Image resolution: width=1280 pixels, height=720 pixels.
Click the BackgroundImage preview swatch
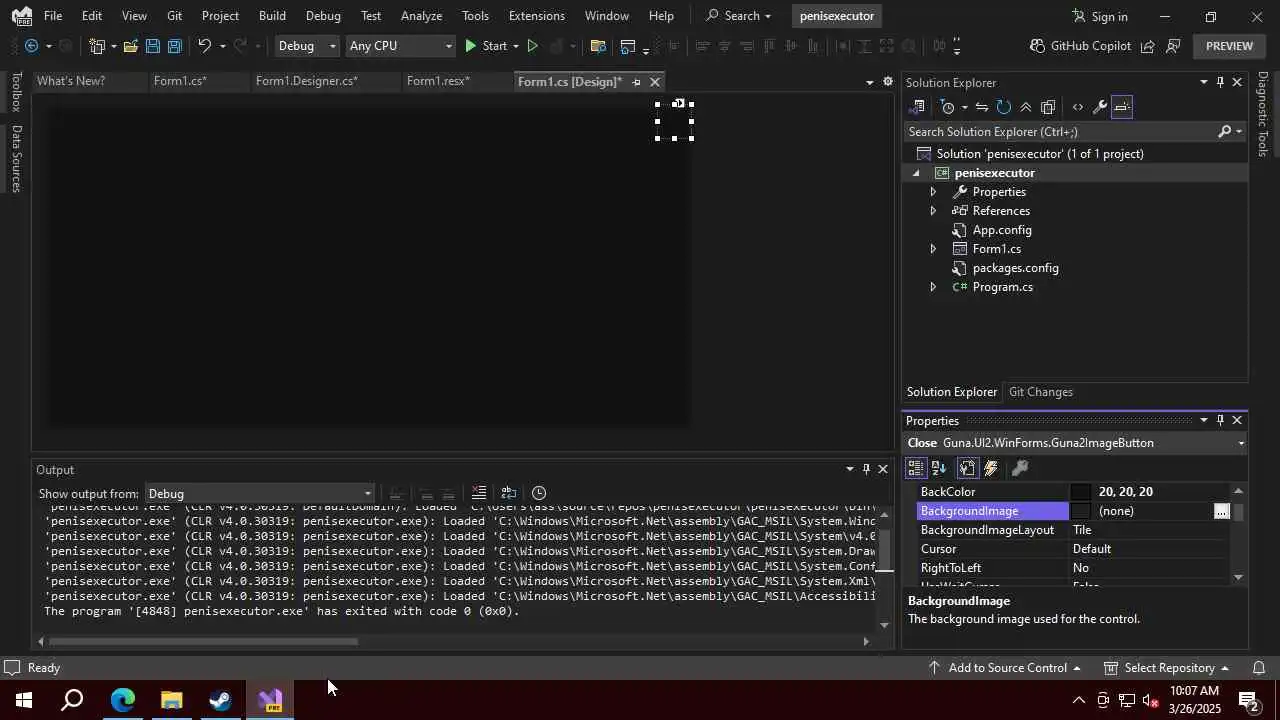1081,511
